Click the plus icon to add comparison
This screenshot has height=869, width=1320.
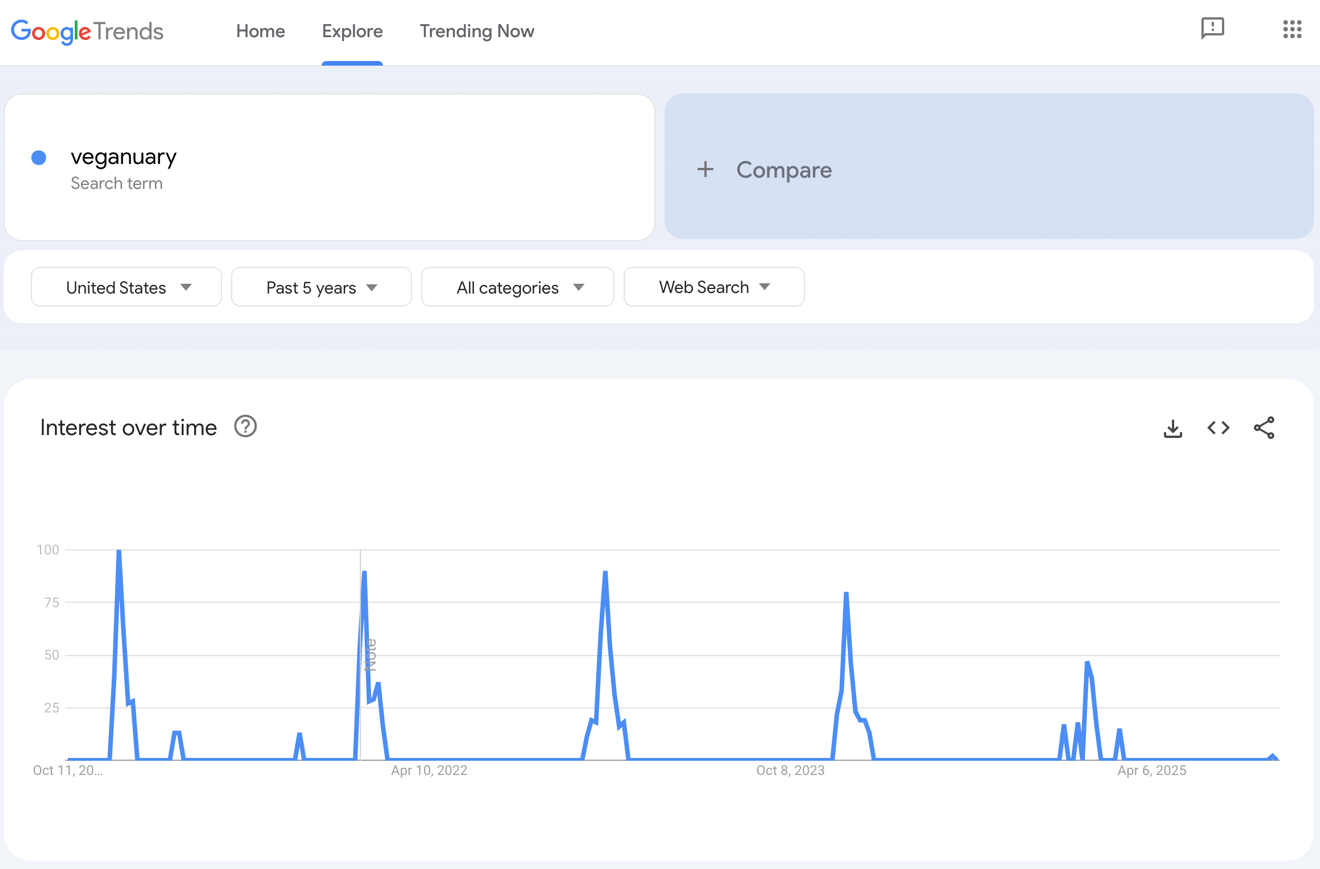click(706, 169)
